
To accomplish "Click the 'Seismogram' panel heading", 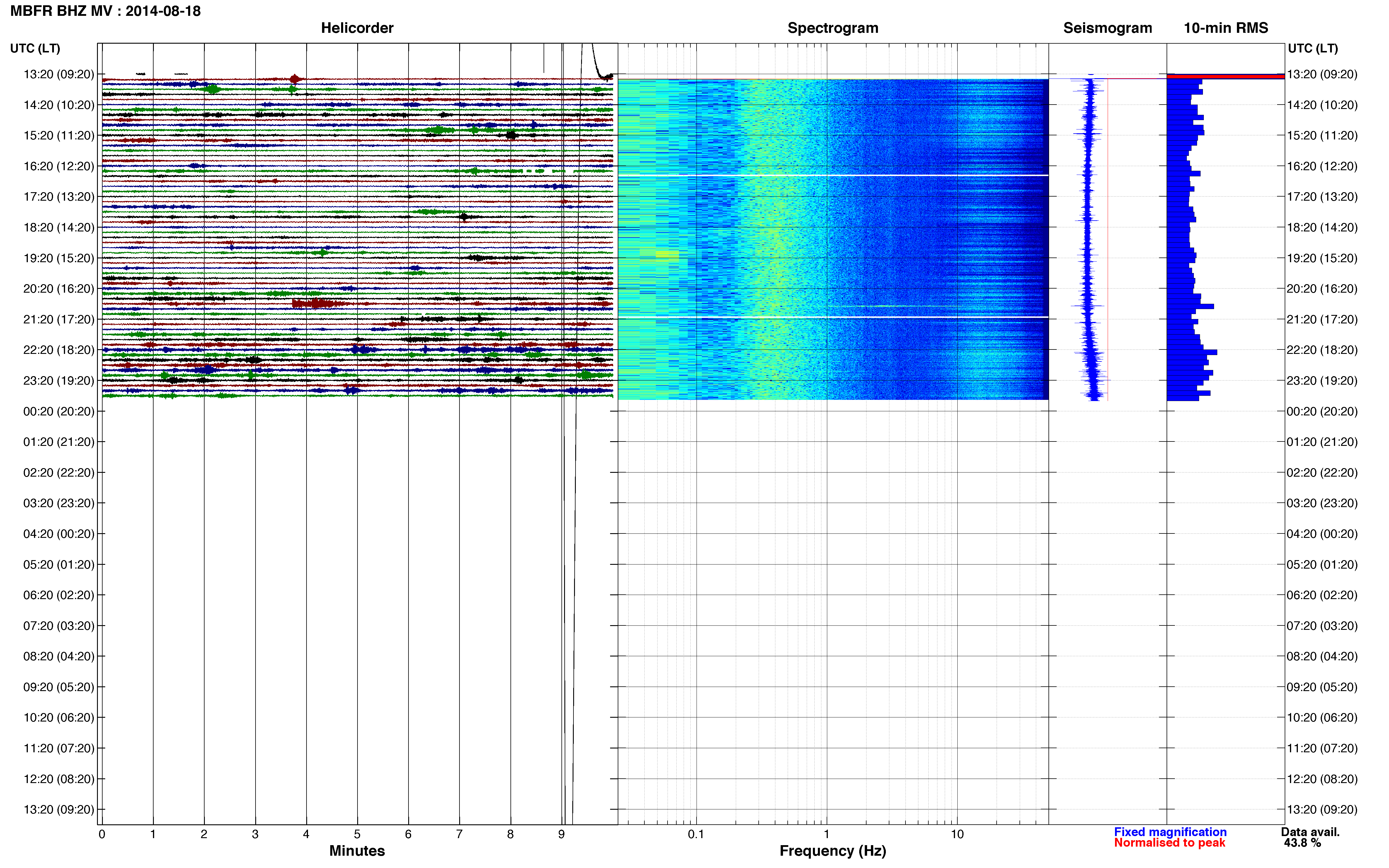I will click(x=1107, y=28).
